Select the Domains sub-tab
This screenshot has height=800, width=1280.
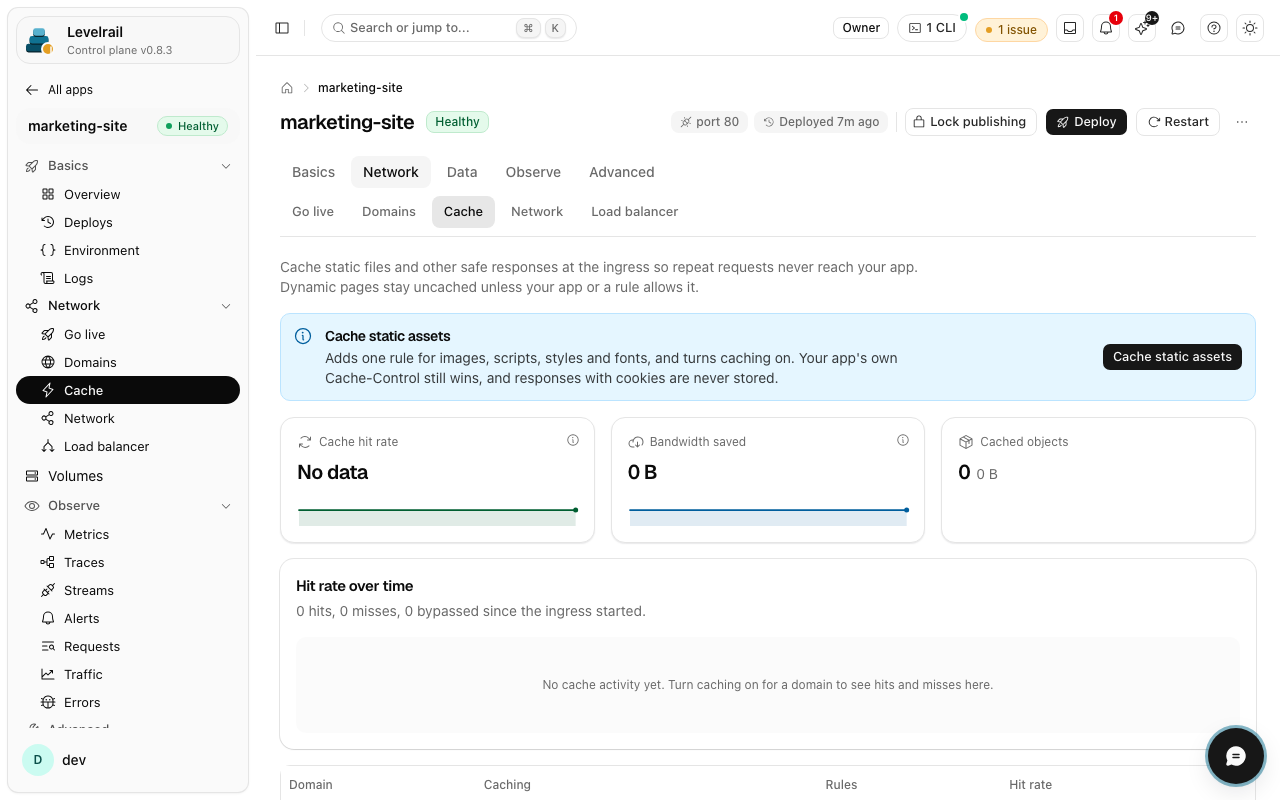[x=389, y=212]
